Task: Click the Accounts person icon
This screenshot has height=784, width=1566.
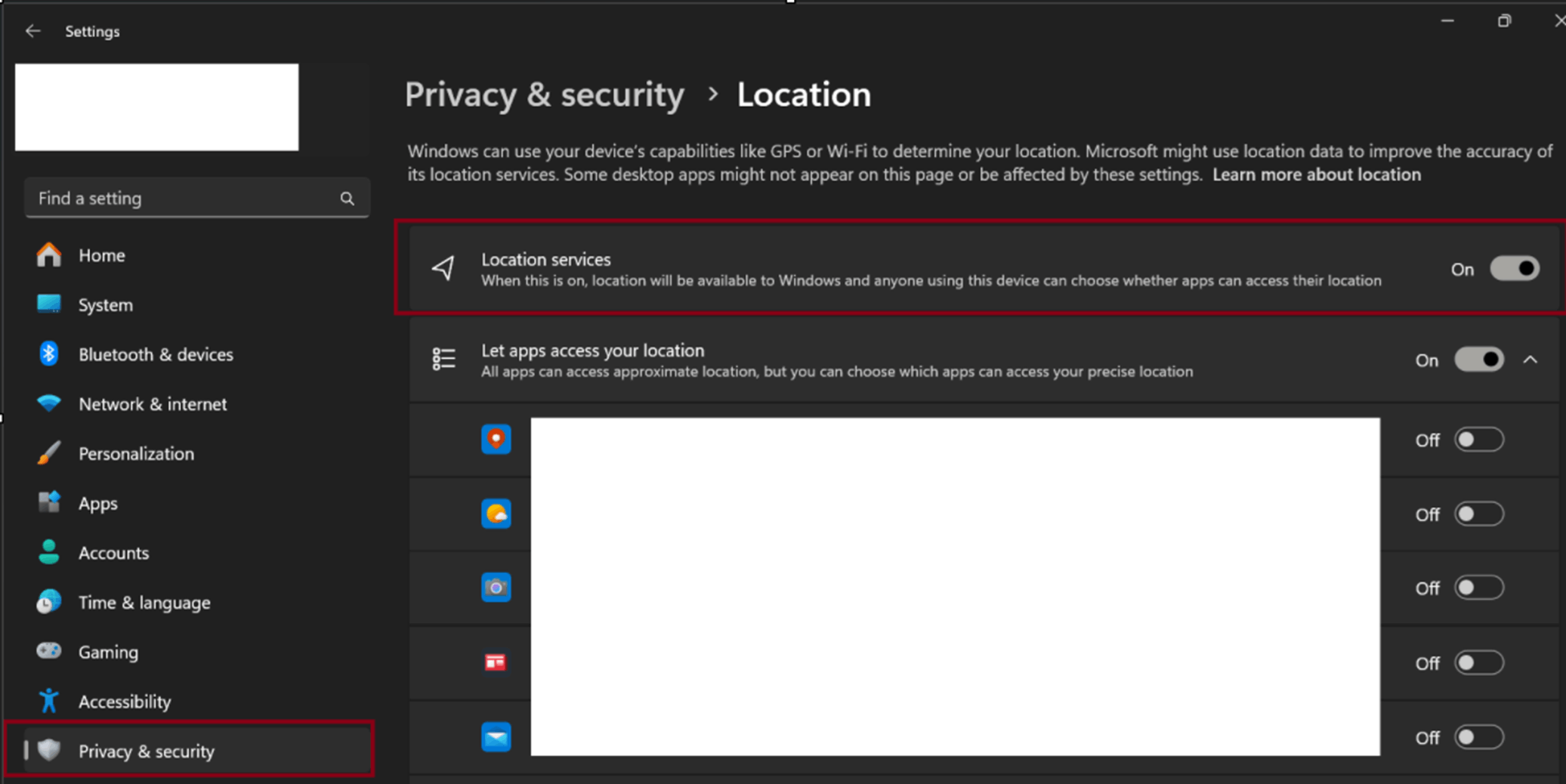Action: click(49, 552)
